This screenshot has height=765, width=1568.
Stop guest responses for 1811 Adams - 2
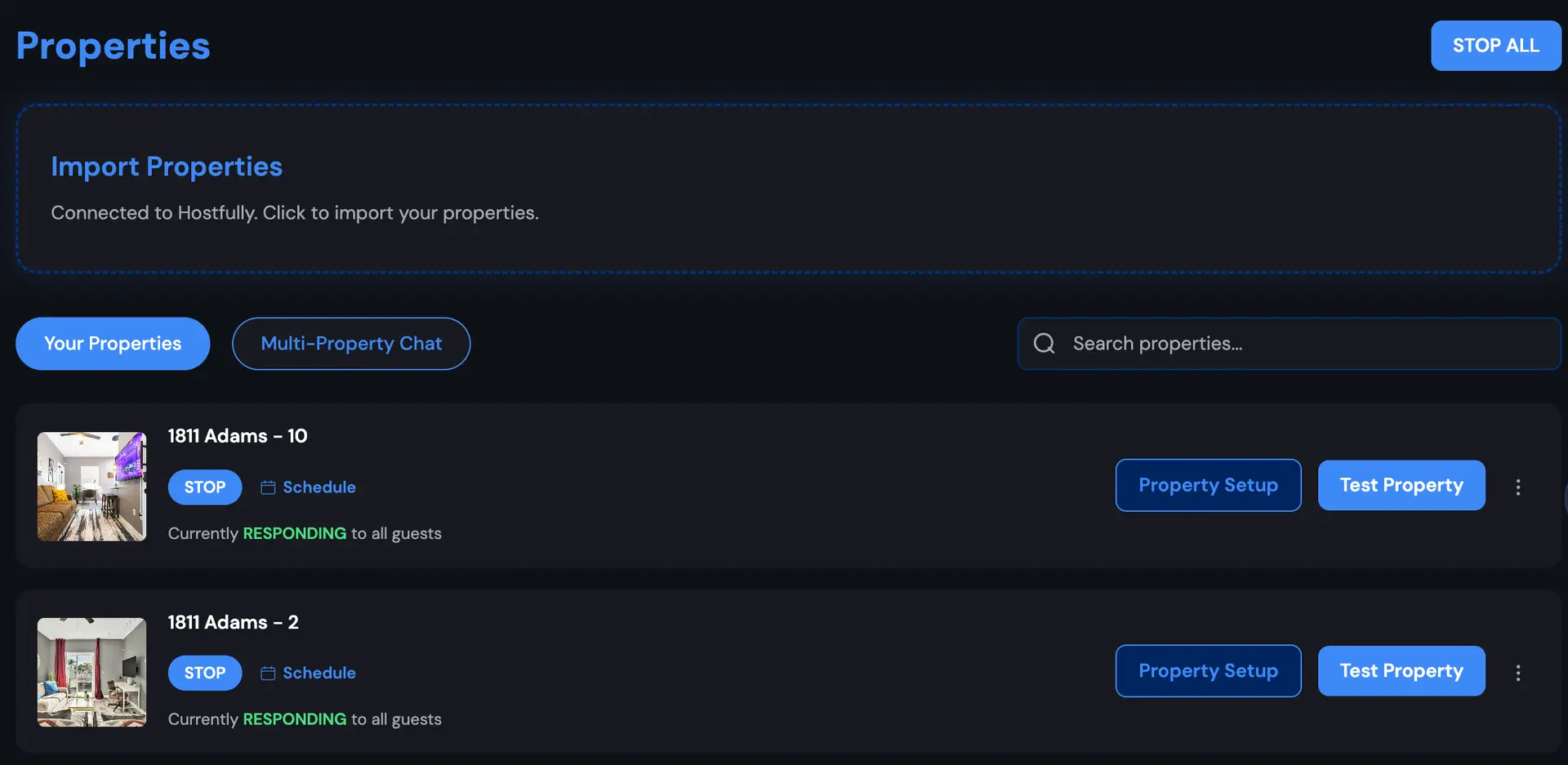click(204, 672)
